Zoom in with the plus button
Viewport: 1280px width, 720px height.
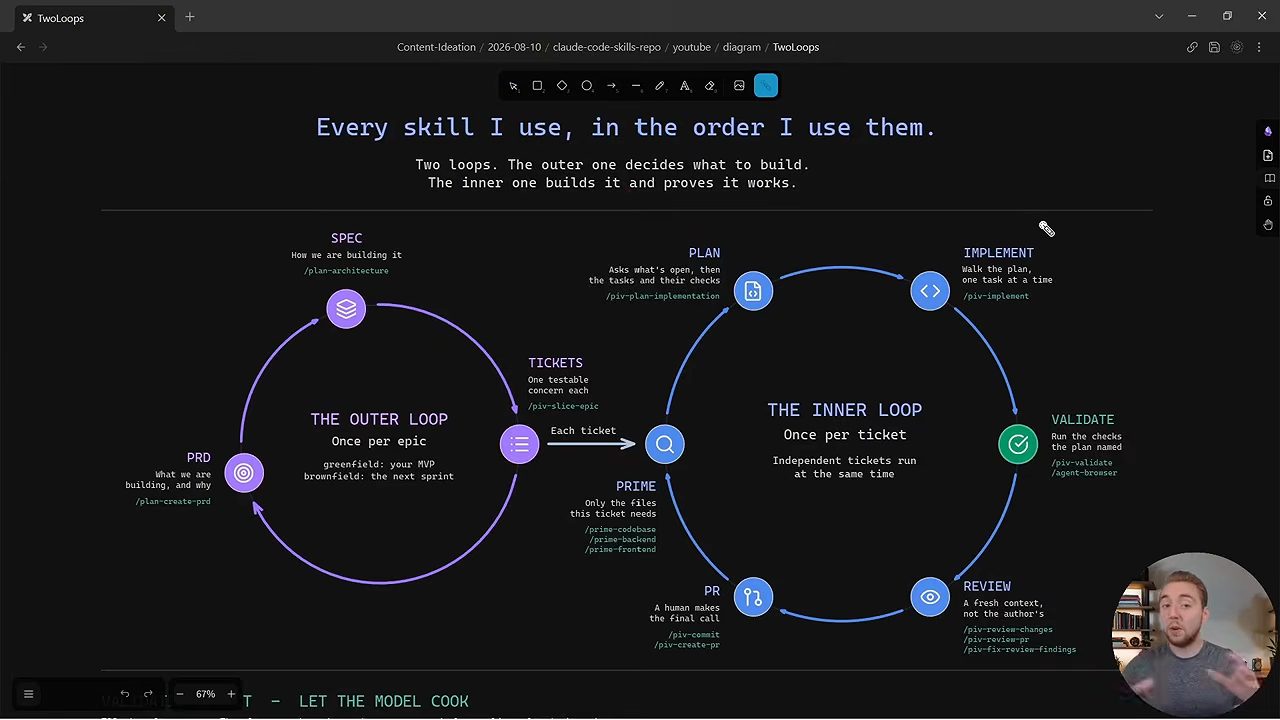[231, 694]
